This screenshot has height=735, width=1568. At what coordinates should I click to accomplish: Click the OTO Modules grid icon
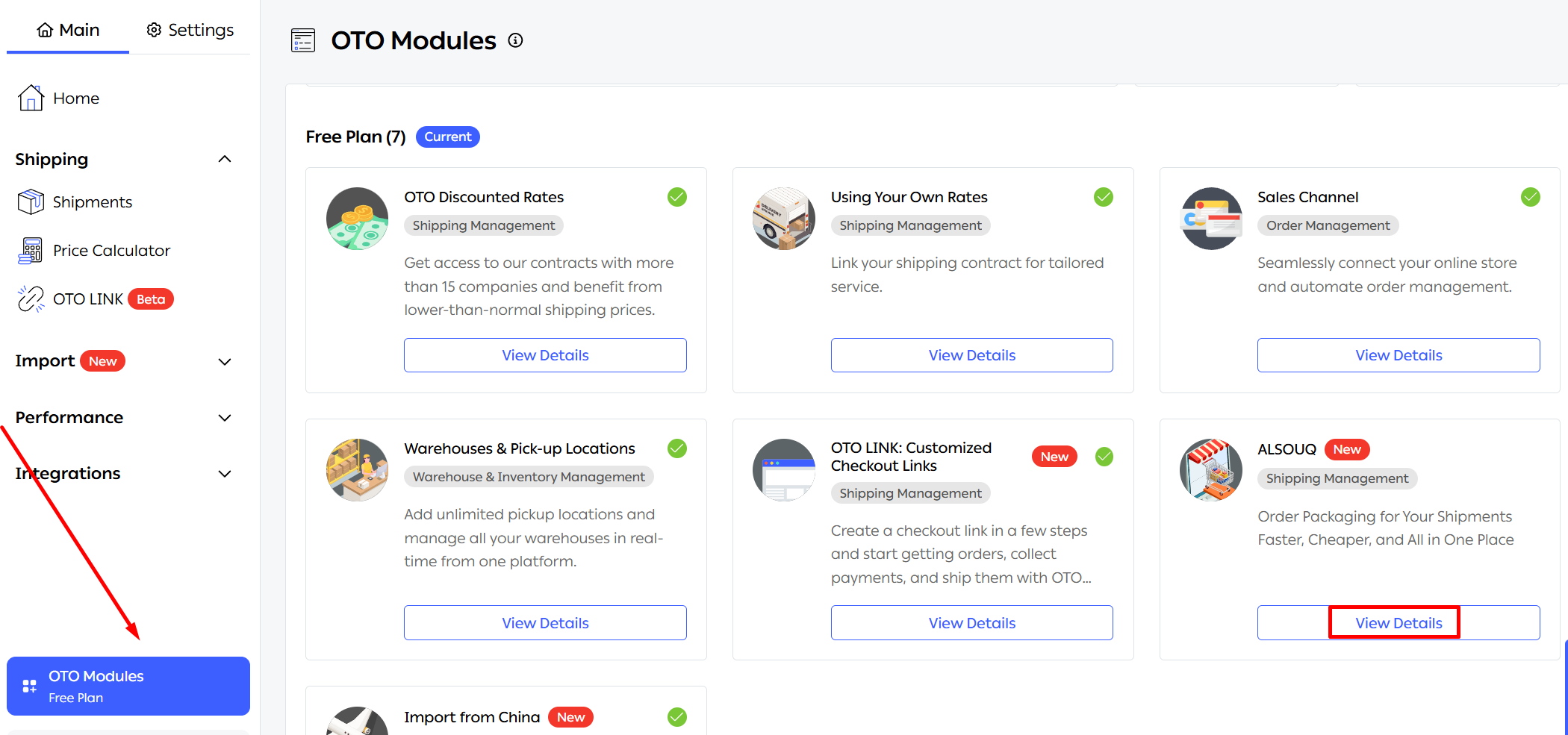30,686
